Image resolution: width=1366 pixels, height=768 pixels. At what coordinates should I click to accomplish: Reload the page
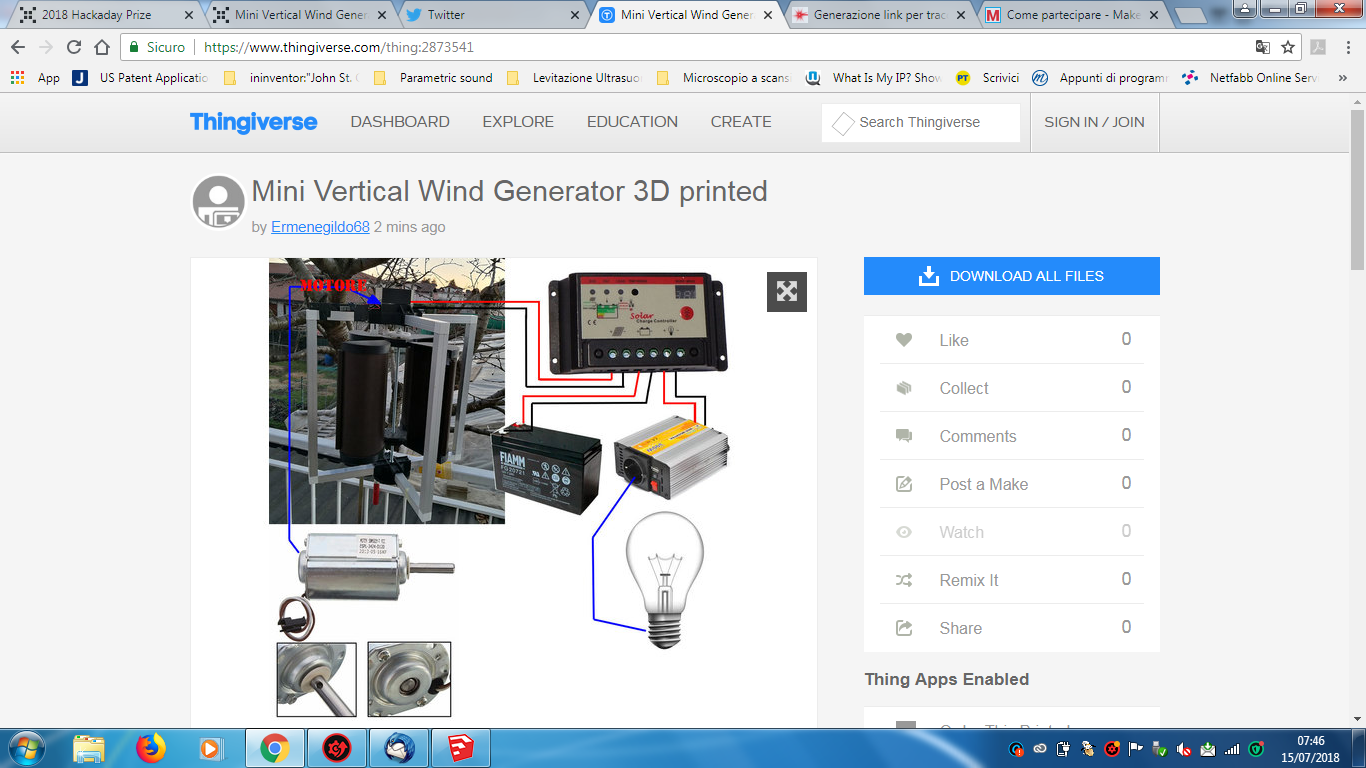click(x=74, y=47)
